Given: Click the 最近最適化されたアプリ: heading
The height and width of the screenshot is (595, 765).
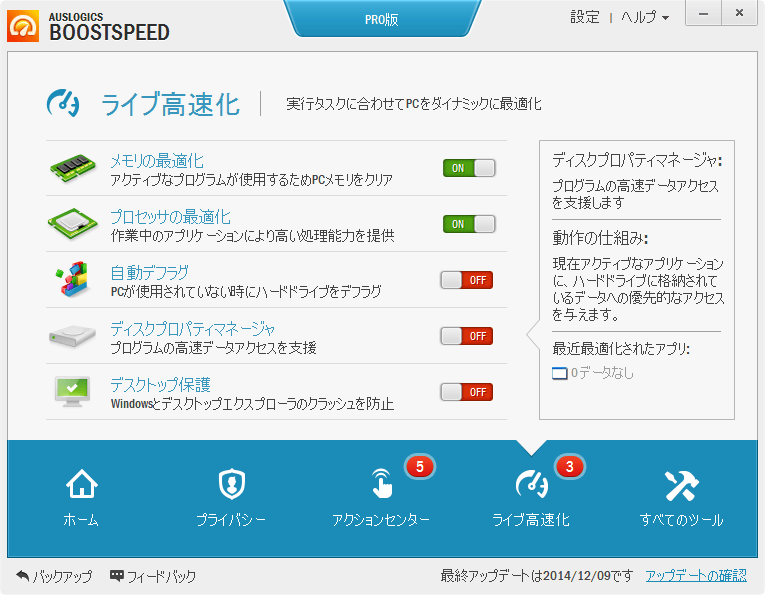Looking at the screenshot, I should (621, 349).
